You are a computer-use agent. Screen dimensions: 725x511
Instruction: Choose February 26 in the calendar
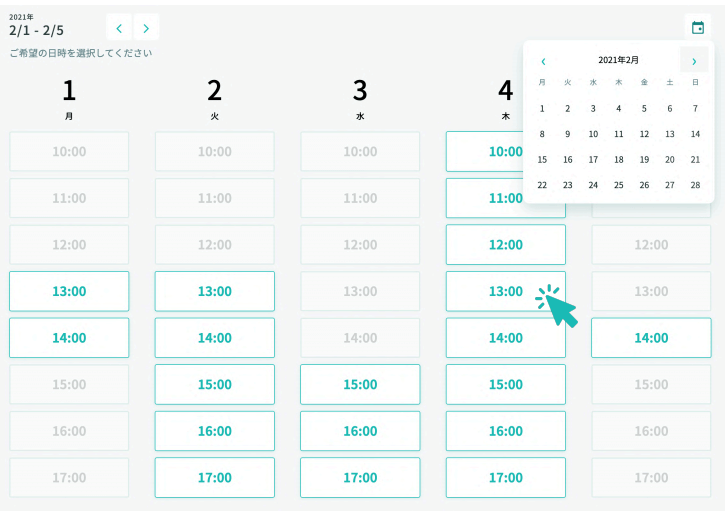[x=644, y=185]
